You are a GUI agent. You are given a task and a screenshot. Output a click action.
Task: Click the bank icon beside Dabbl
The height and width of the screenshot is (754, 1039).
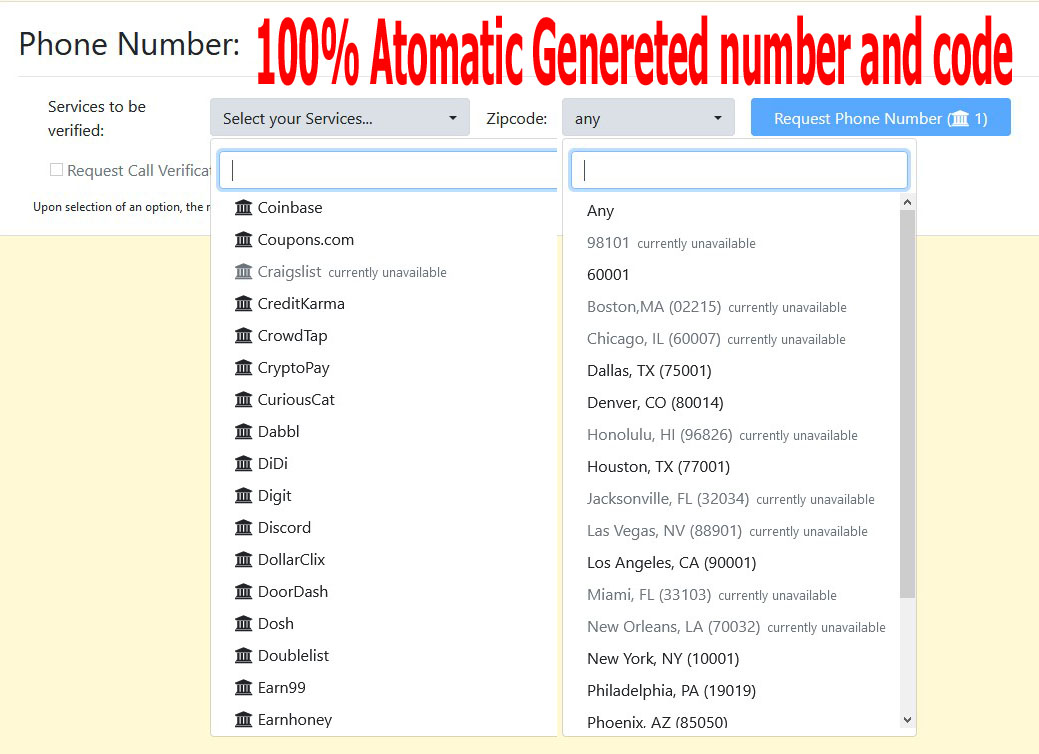[x=243, y=431]
